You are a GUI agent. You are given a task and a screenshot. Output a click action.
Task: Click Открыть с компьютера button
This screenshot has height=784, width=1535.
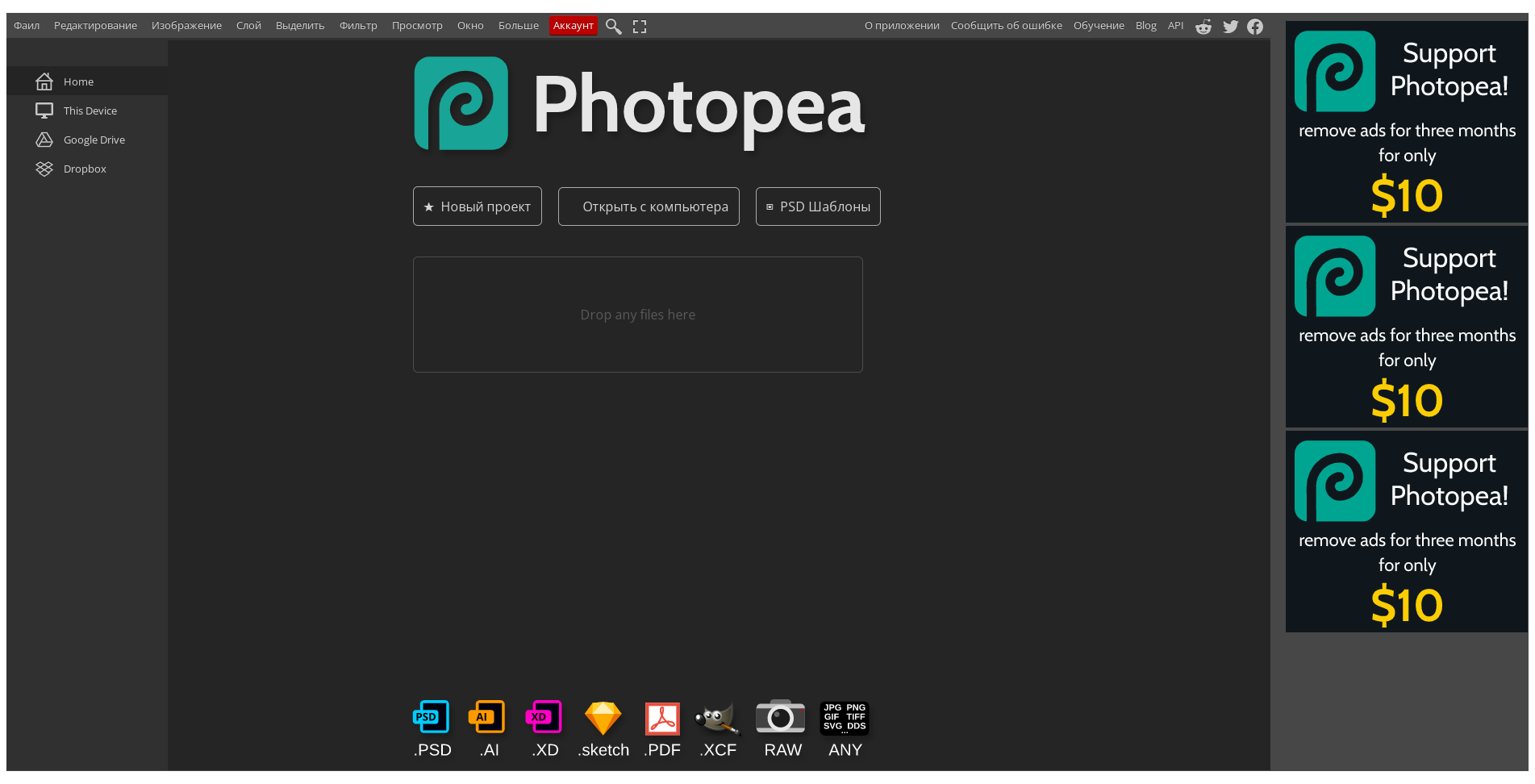tap(649, 206)
